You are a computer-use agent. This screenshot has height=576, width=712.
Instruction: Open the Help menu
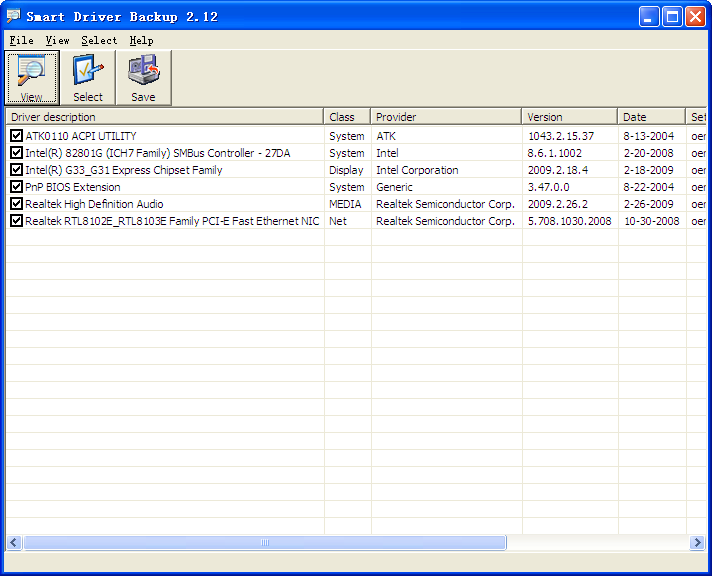click(x=141, y=40)
